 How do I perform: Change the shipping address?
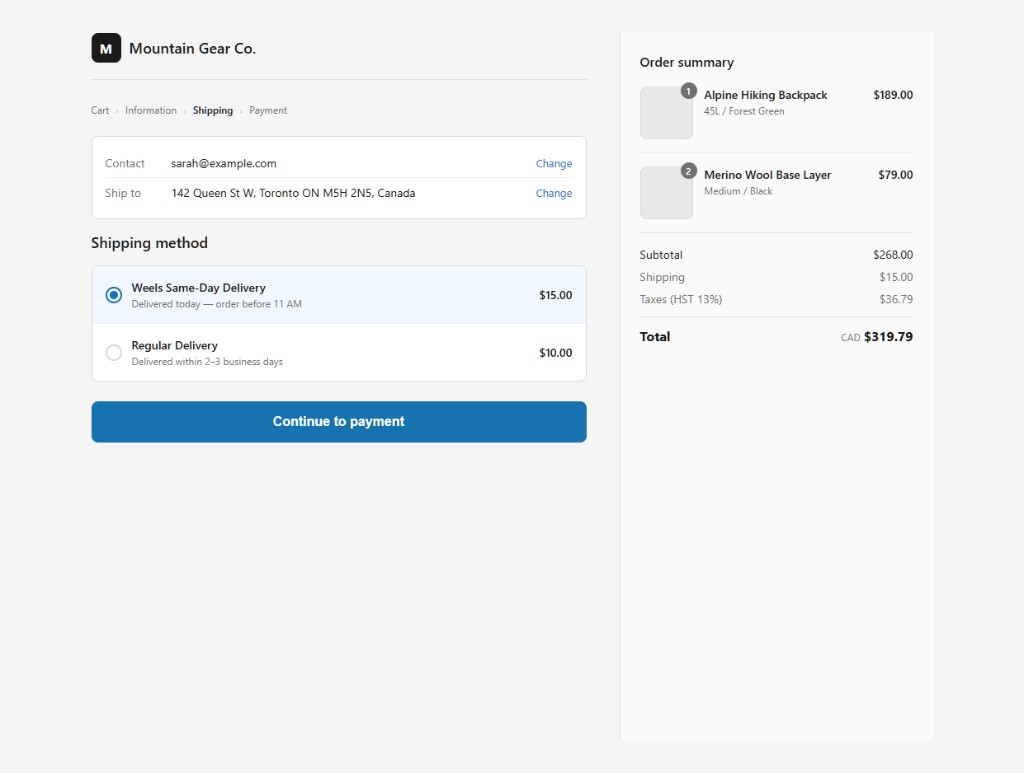coord(553,193)
